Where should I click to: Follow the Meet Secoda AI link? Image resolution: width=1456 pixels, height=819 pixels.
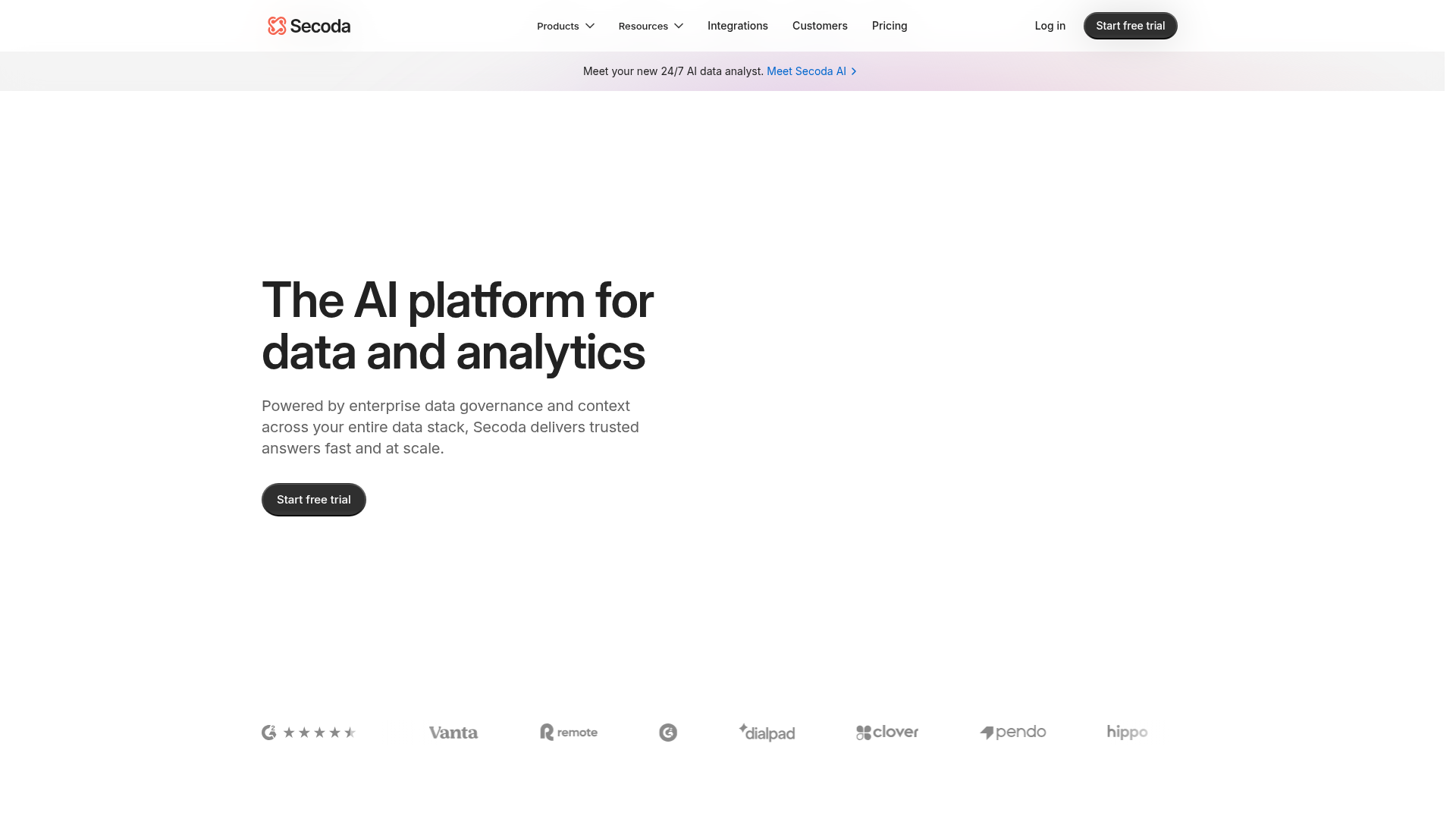805,71
